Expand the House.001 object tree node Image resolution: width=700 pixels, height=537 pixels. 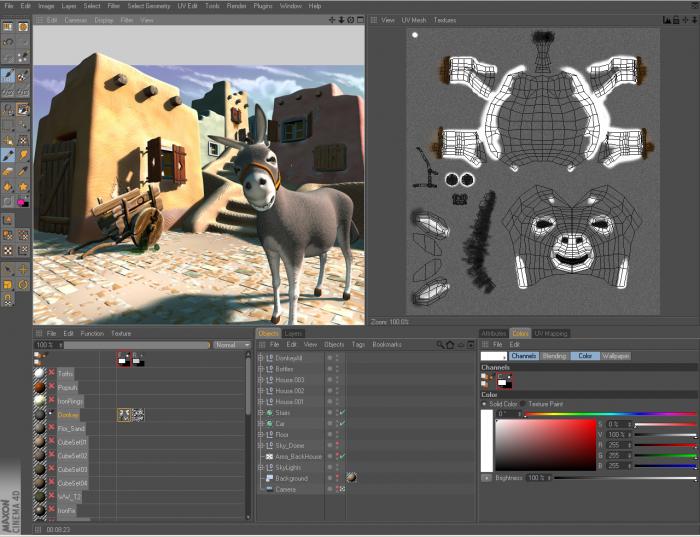point(261,402)
